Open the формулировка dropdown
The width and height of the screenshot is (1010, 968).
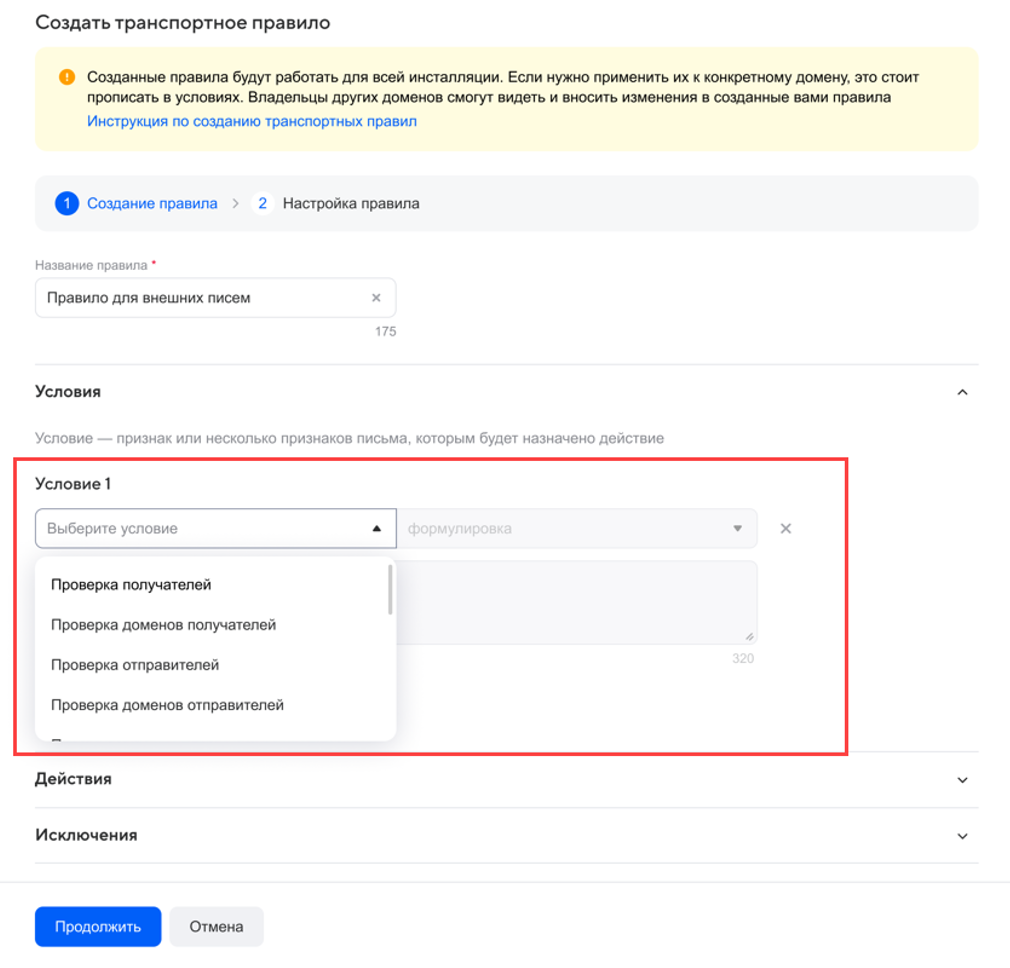[576, 529]
